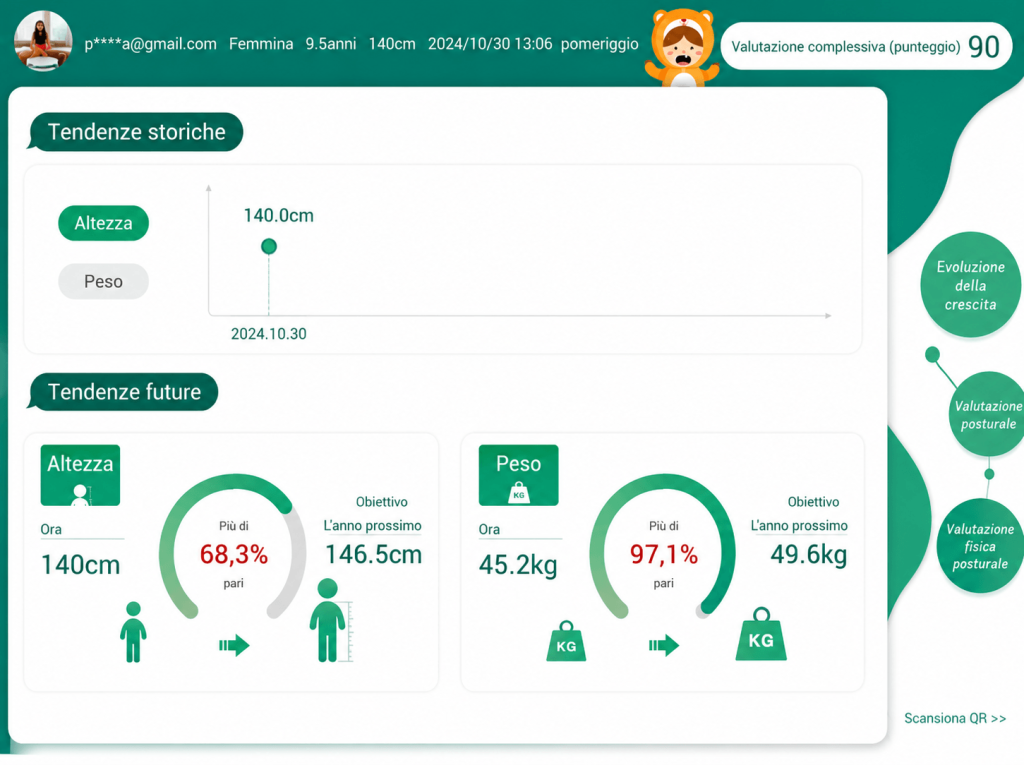Click the 68,3% height percentile gauge
Image resolution: width=1024 pixels, height=765 pixels.
(233, 547)
